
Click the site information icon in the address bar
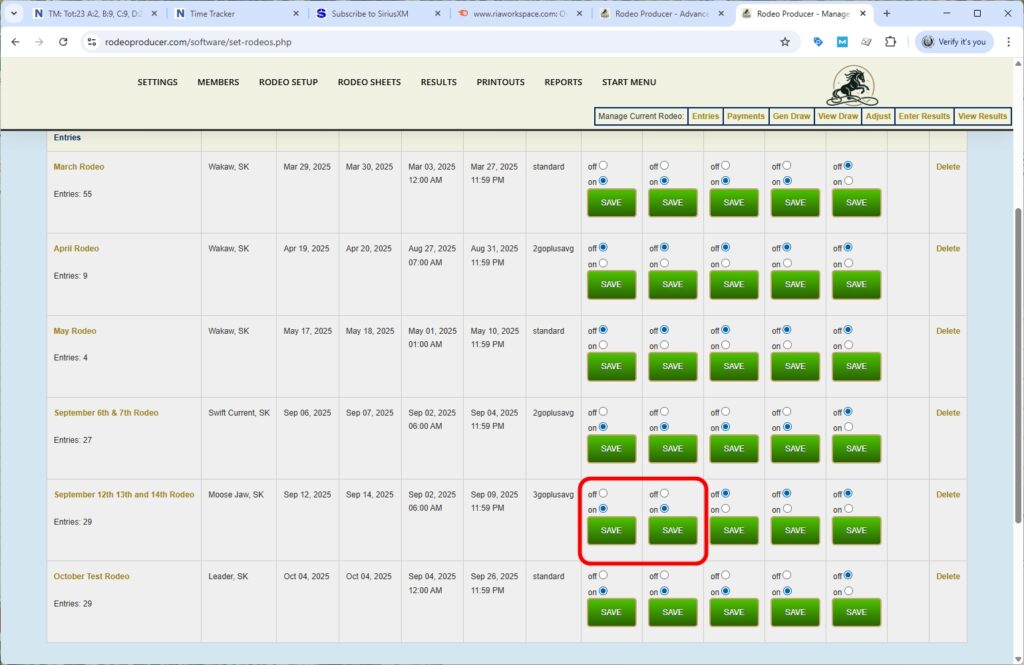coord(91,42)
